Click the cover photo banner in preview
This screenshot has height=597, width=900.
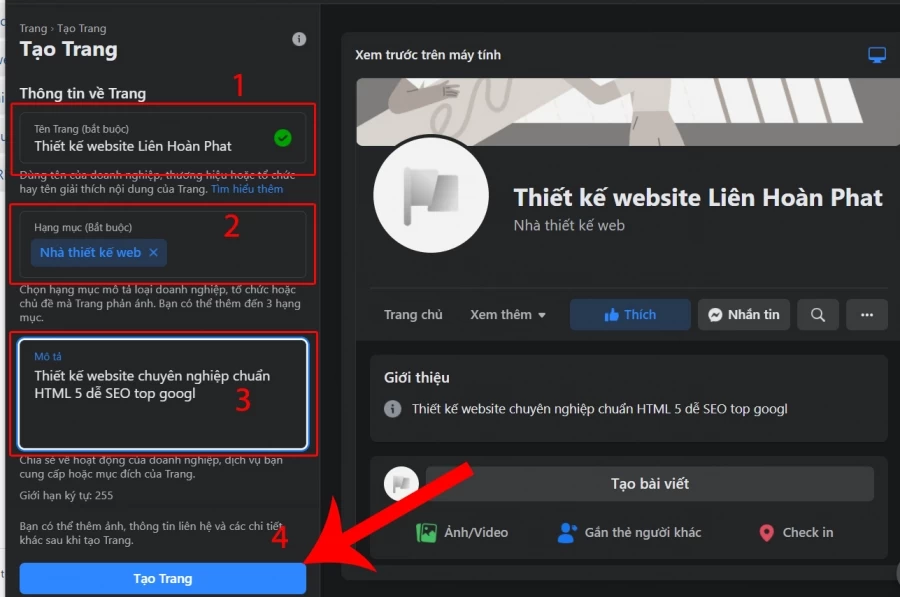pos(628,111)
